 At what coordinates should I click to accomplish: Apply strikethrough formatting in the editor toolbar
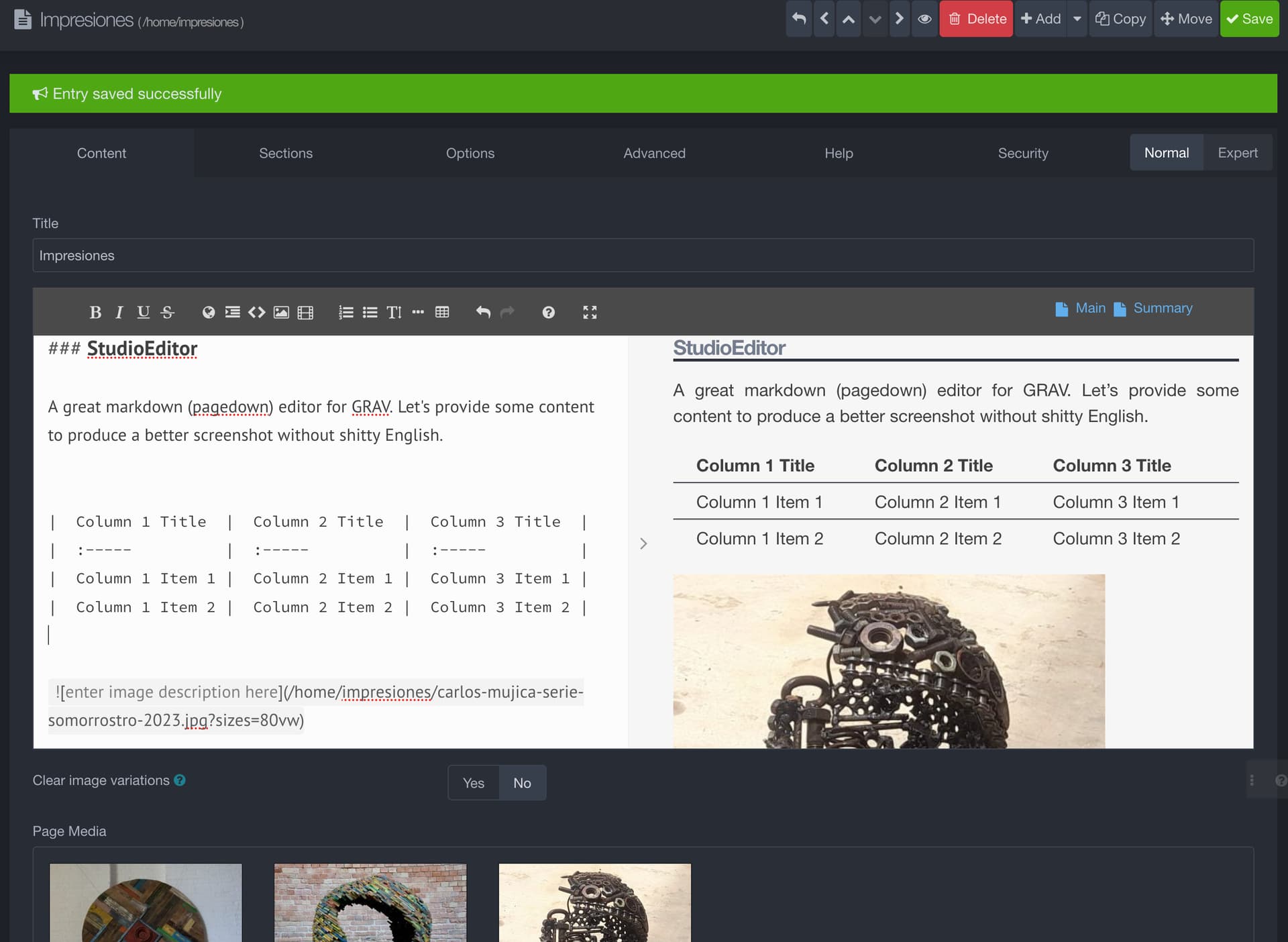(x=168, y=312)
